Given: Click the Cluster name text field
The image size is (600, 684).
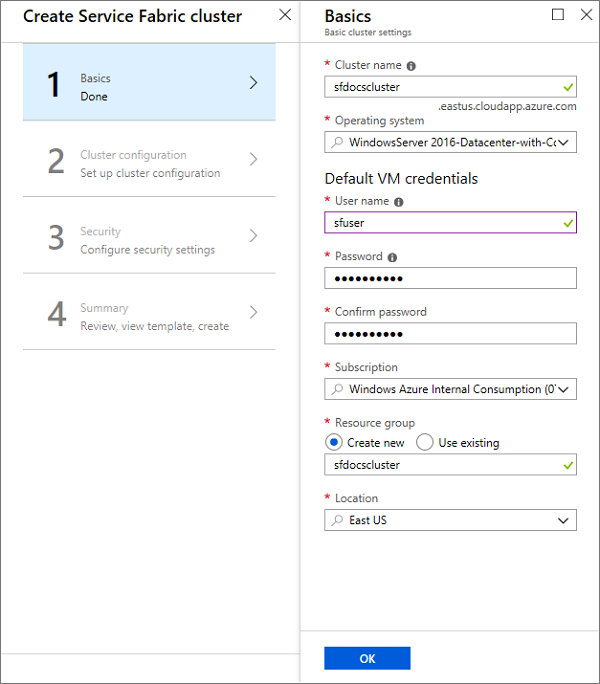Looking at the screenshot, I should coord(450,87).
